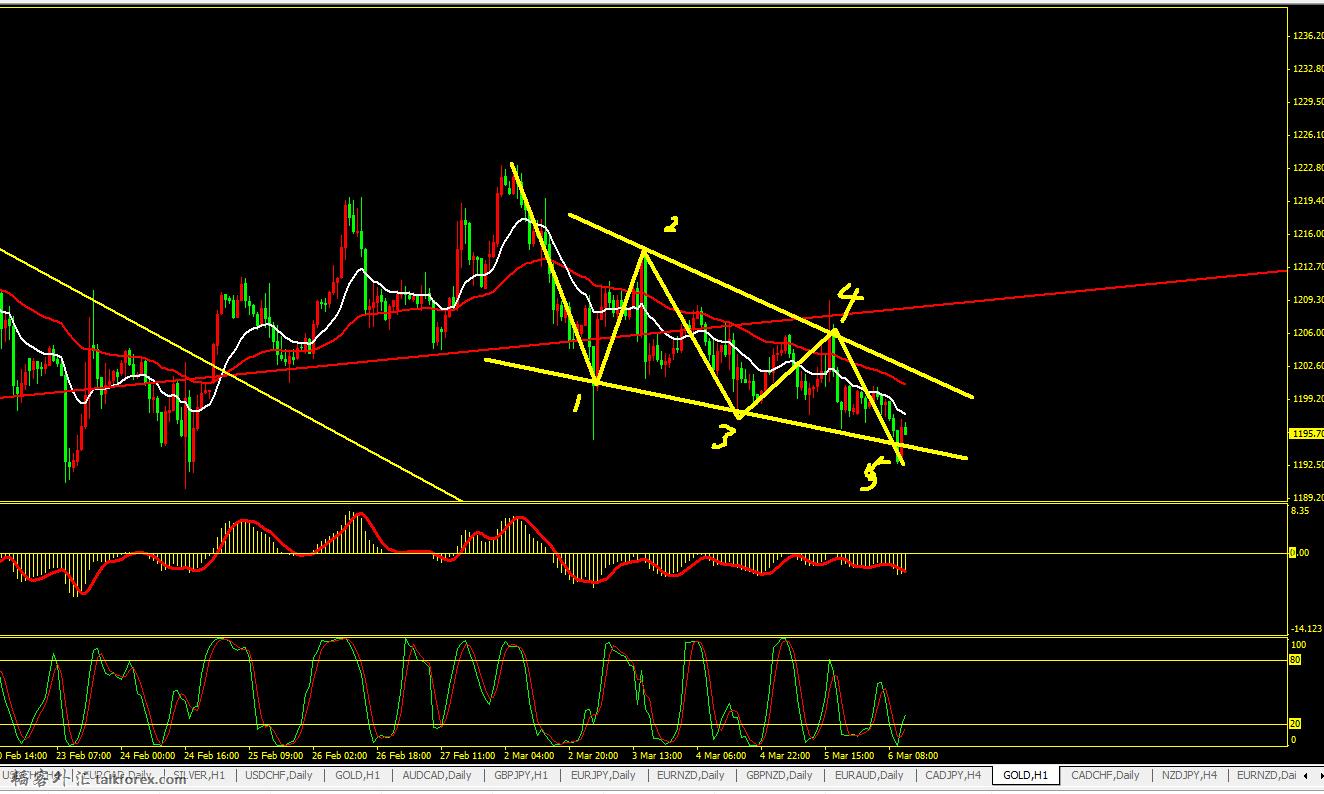This screenshot has height=794, width=1324.
Task: Click the stochastic level 80 label
Action: [x=1296, y=660]
